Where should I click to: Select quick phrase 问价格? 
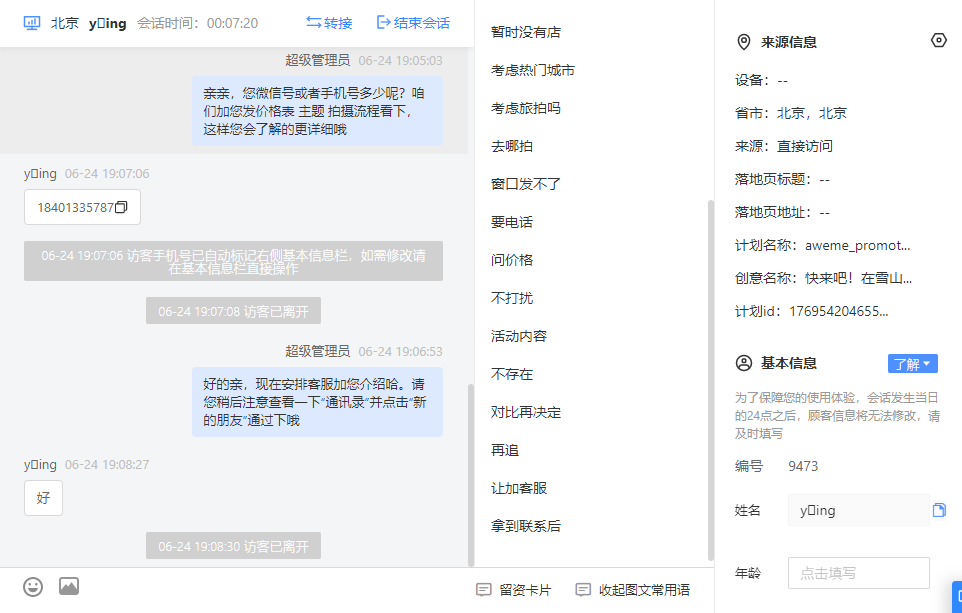[512, 260]
